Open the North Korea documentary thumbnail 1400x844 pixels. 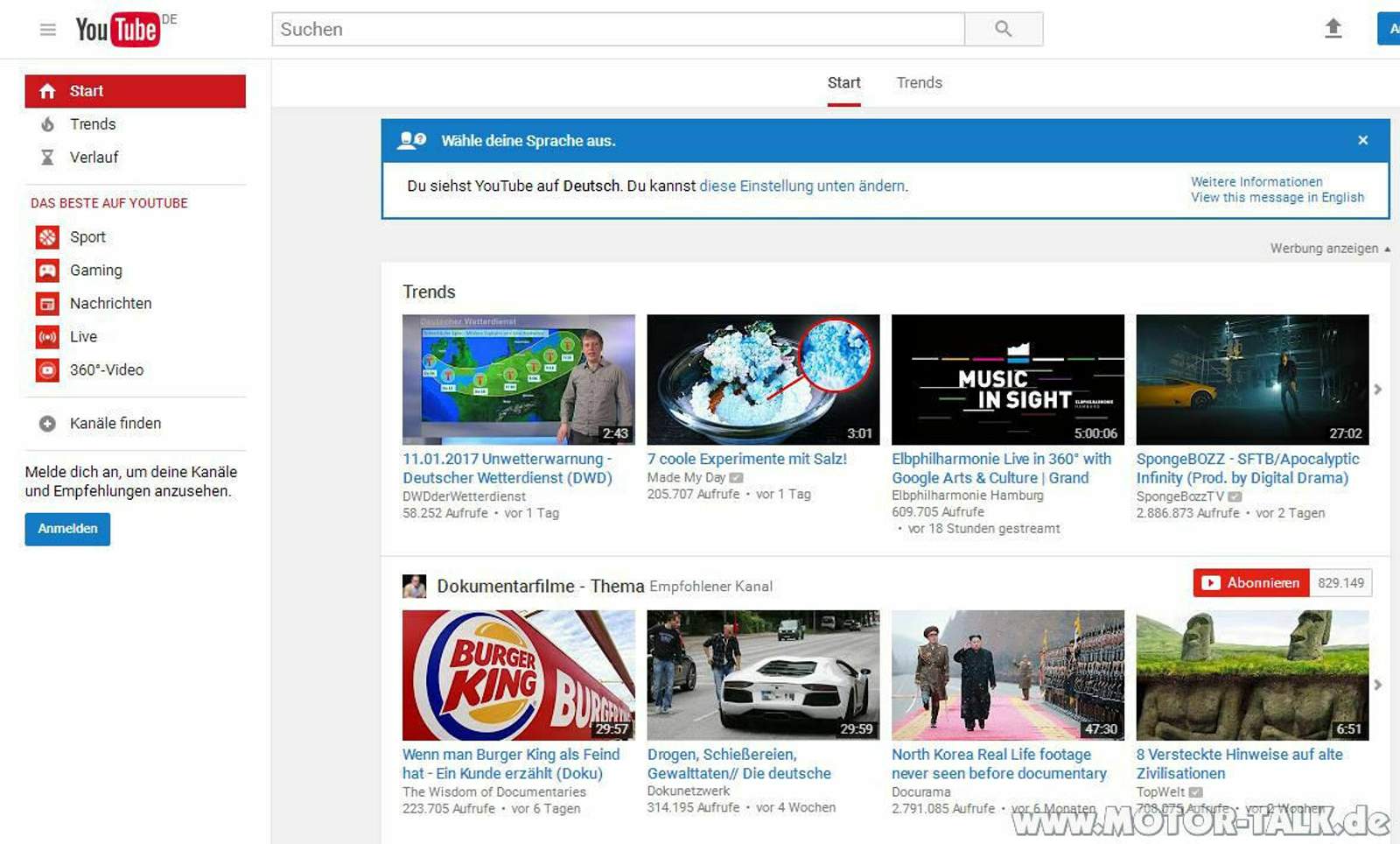[1008, 675]
